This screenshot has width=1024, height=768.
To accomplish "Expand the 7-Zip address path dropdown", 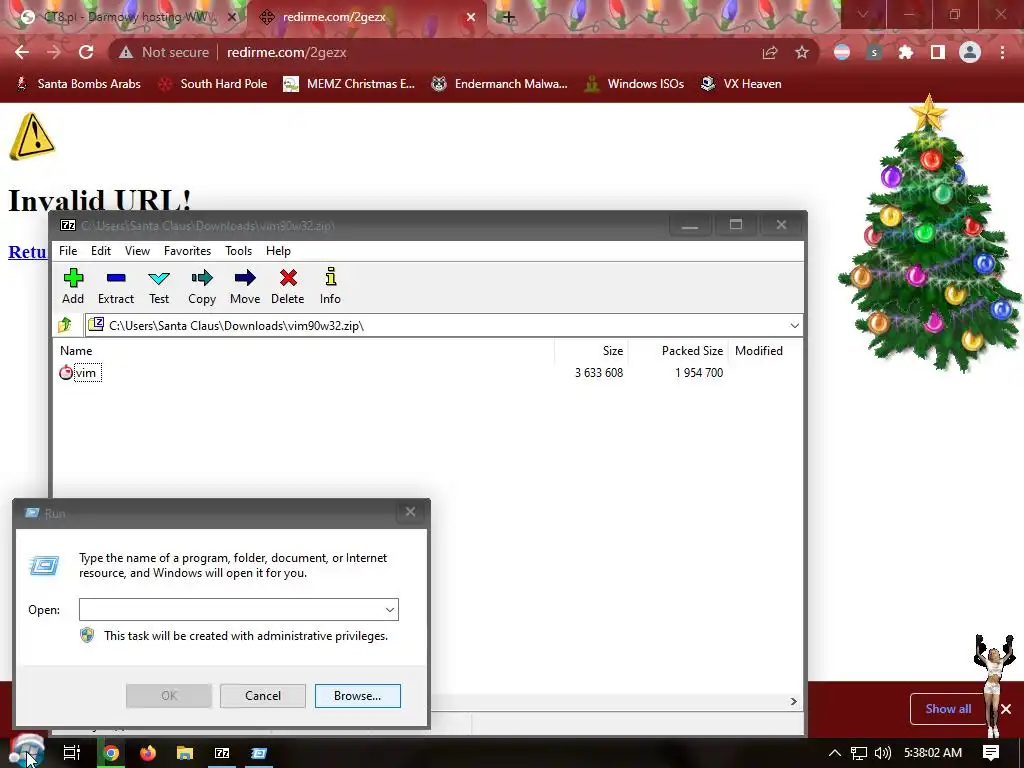I will [794, 325].
